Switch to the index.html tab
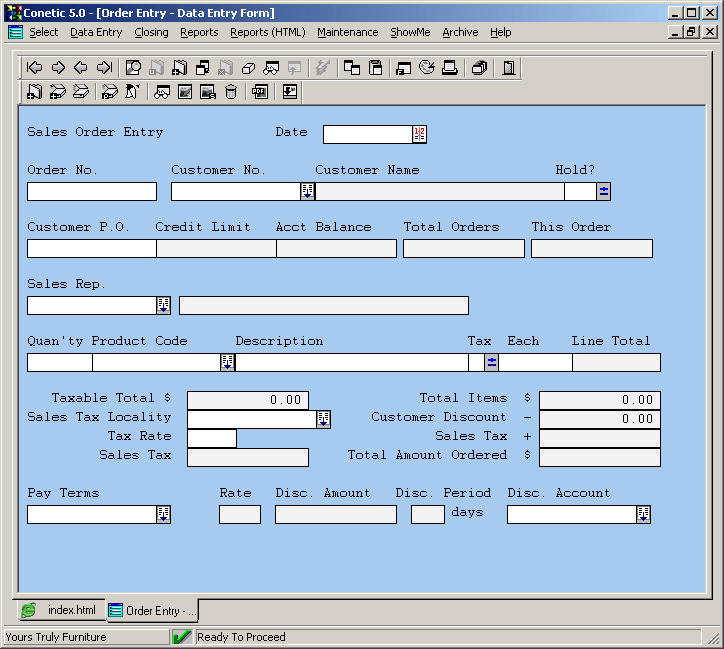 click(x=62, y=610)
